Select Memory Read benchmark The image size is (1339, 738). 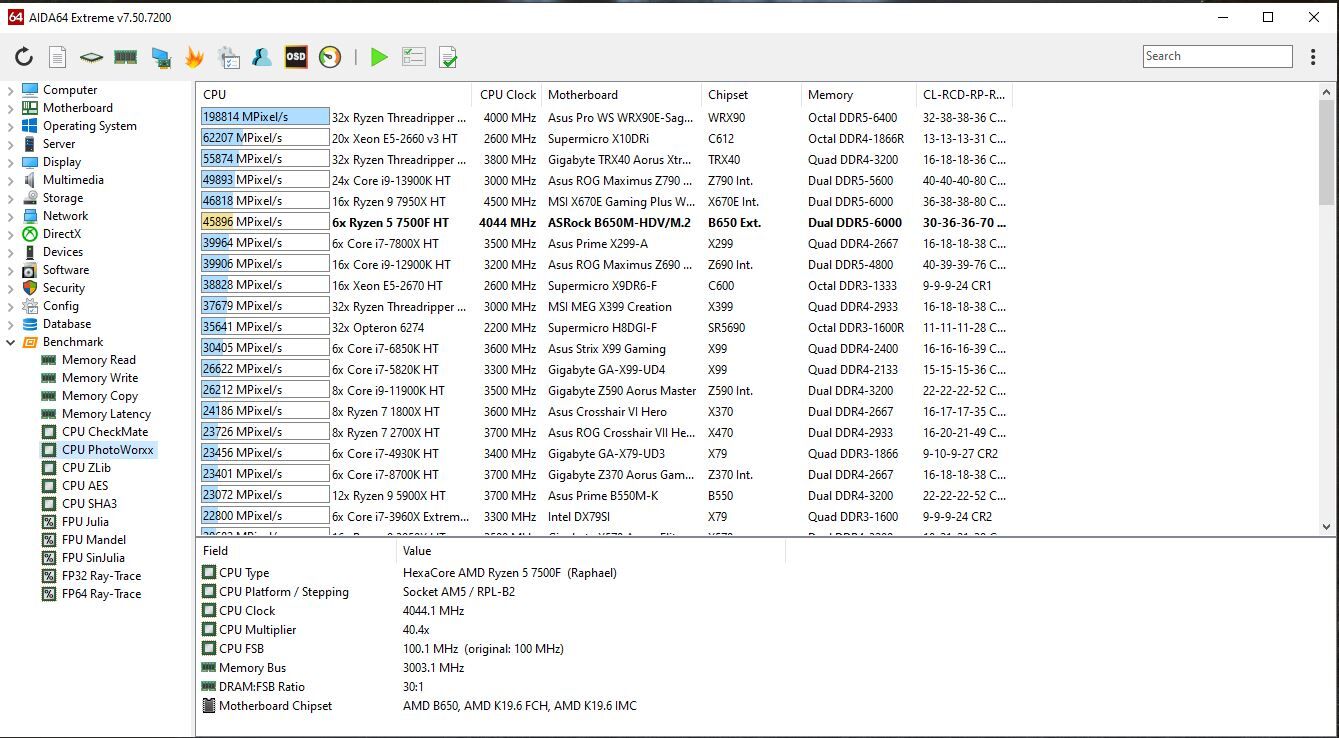click(x=98, y=360)
